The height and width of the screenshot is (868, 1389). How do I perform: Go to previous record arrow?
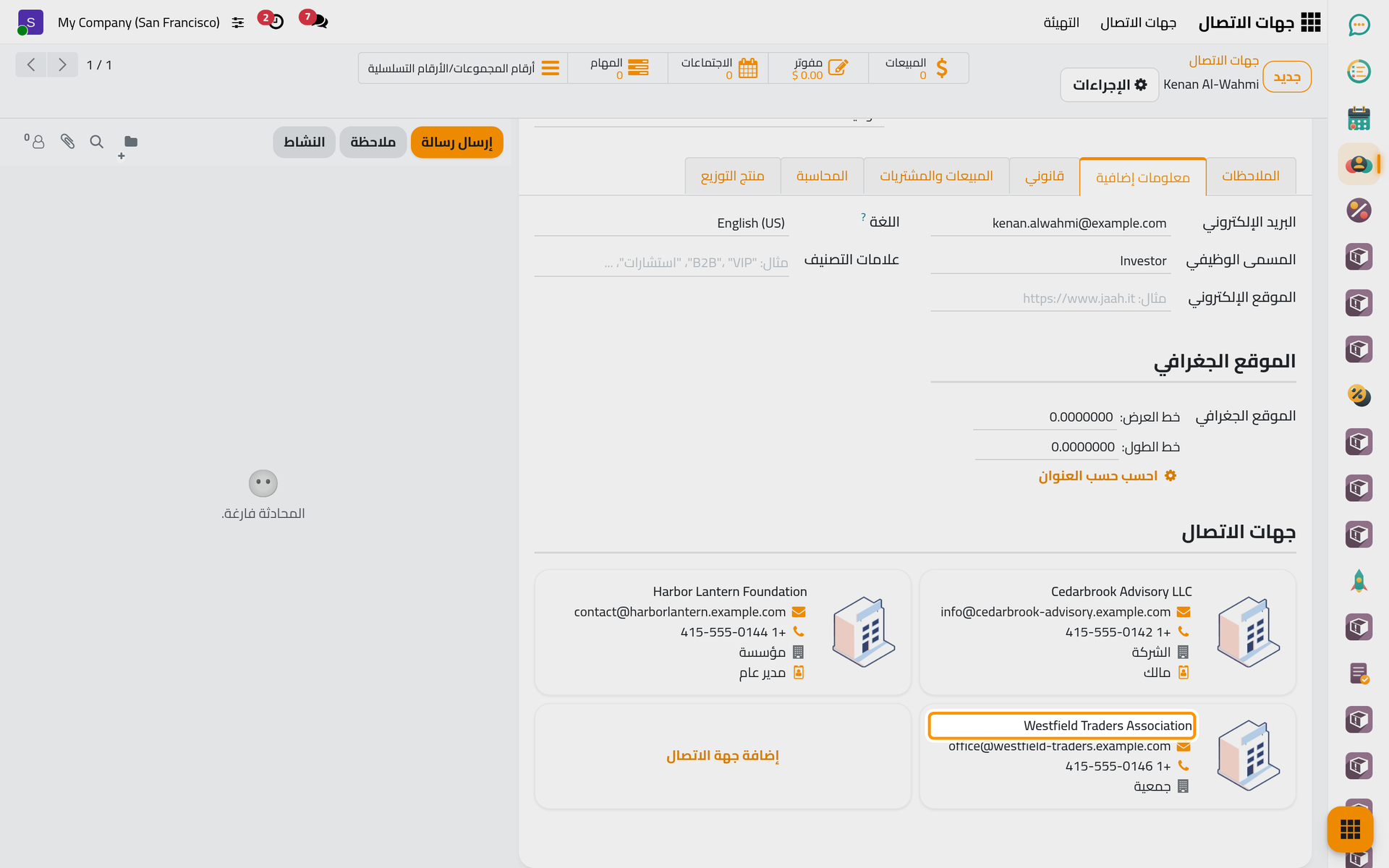click(x=31, y=64)
